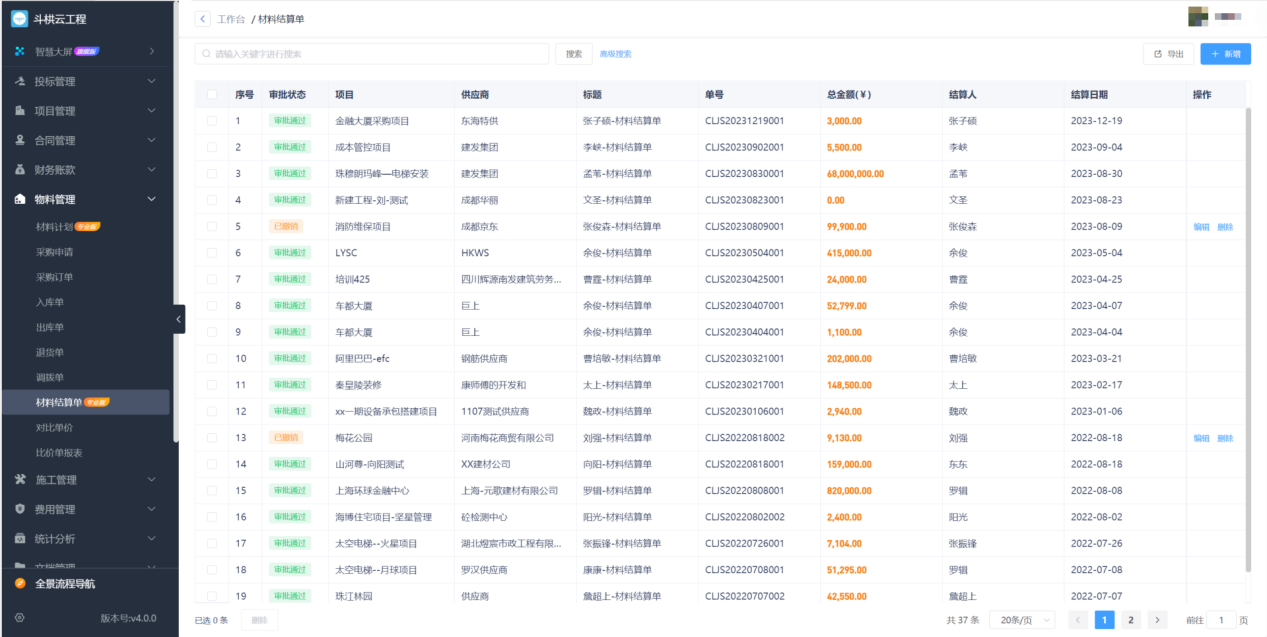This screenshot has height=637, width=1267.
Task: Click the back arrow beside 工作台 breadcrumb
Action: pyautogui.click(x=203, y=19)
